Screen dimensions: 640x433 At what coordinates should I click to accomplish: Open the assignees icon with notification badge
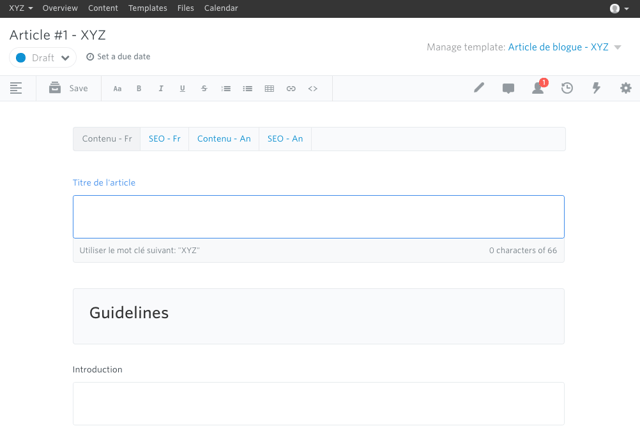tap(537, 88)
